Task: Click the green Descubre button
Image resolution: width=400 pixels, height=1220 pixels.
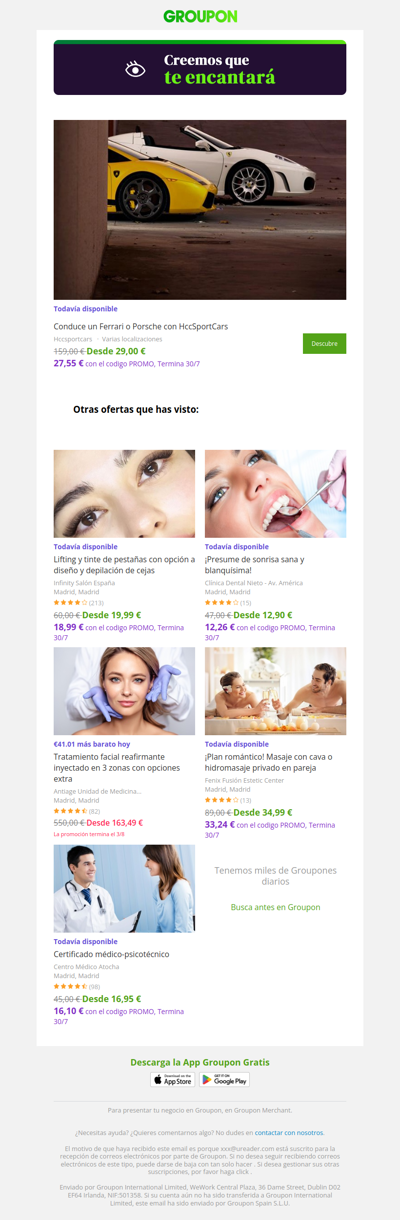Action: pyautogui.click(x=324, y=343)
